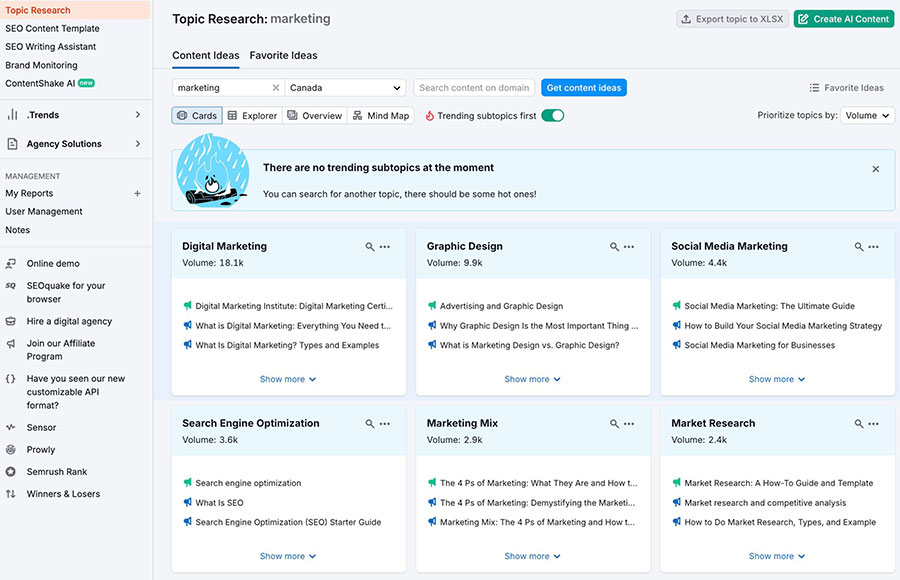Open SEO Writing Assistant in sidebar
This screenshot has height=580, width=900.
click(x=51, y=47)
